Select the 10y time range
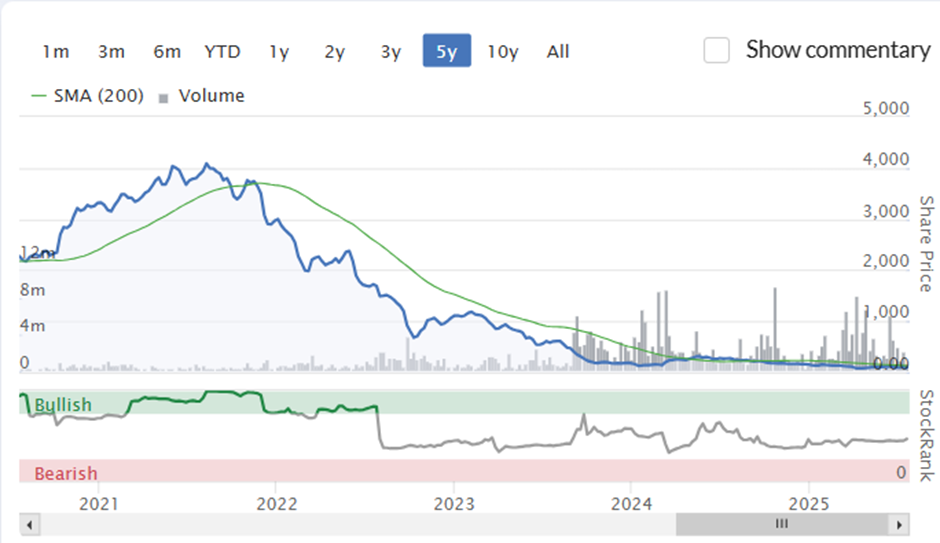Screen dimensions: 940x543 [x=502, y=52]
